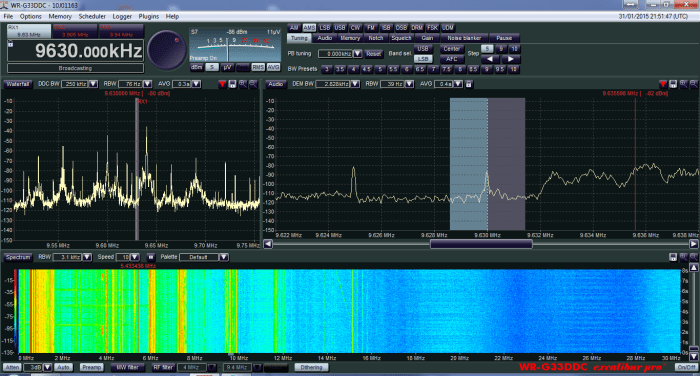This screenshot has width=700, height=376.
Task: Select AM demodulation mode
Action: click(294, 28)
